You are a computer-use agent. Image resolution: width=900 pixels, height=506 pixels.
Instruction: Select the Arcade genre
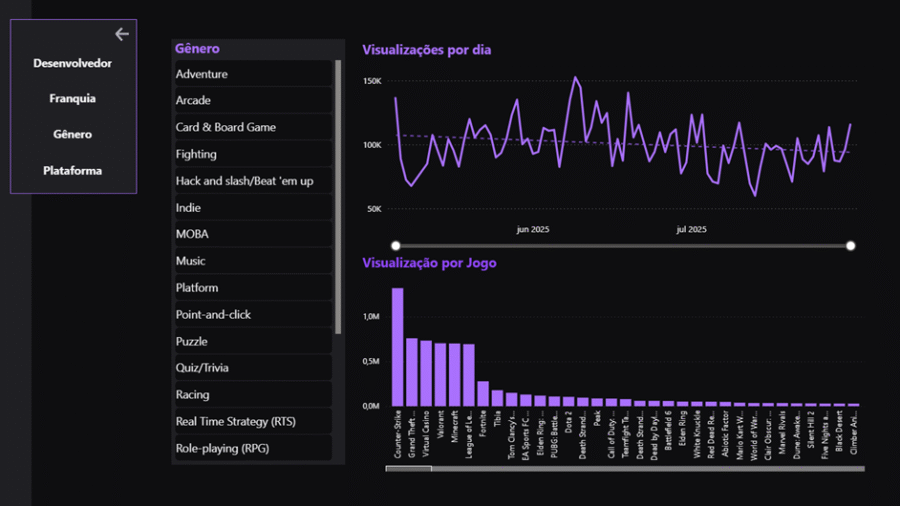(252, 101)
